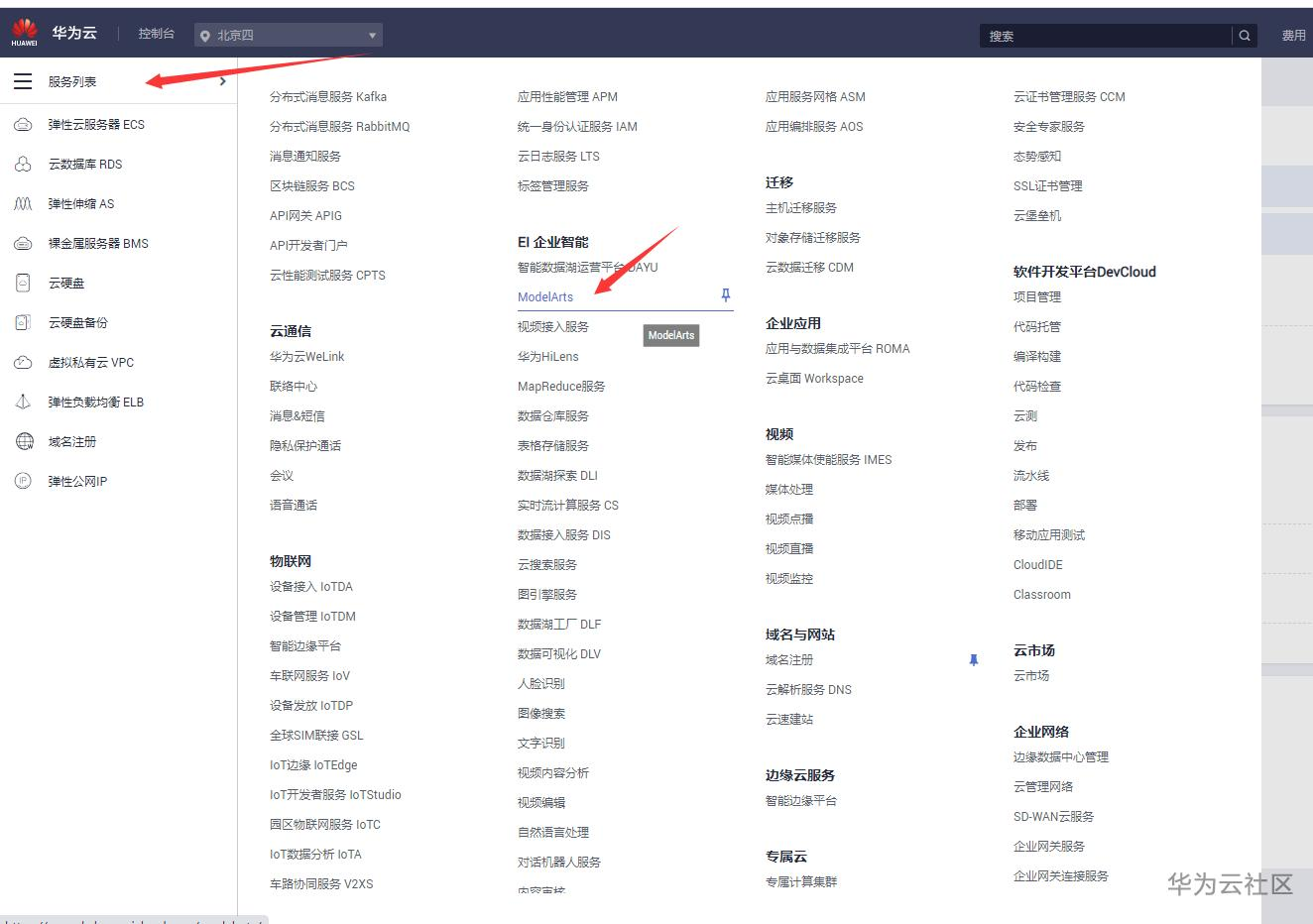
Task: Expand the 服务列表 chevron arrow
Action: tap(222, 81)
